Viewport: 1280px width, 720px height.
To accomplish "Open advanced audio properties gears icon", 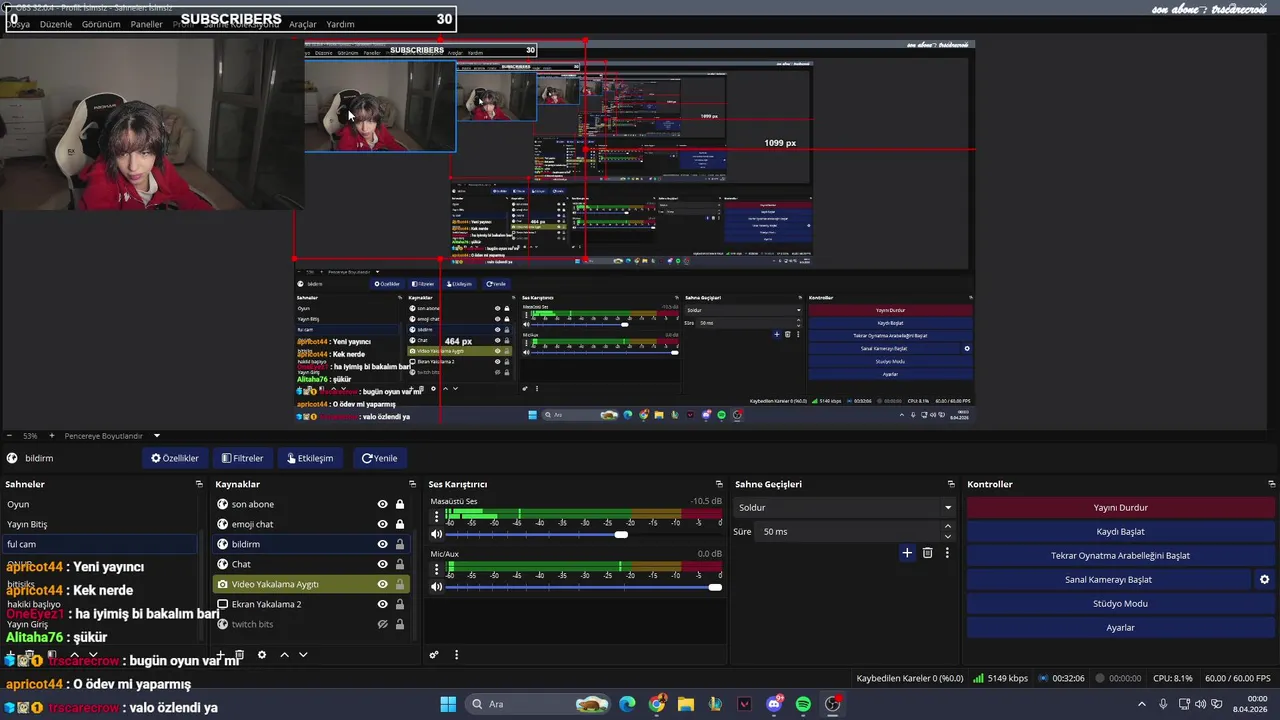I will [434, 655].
